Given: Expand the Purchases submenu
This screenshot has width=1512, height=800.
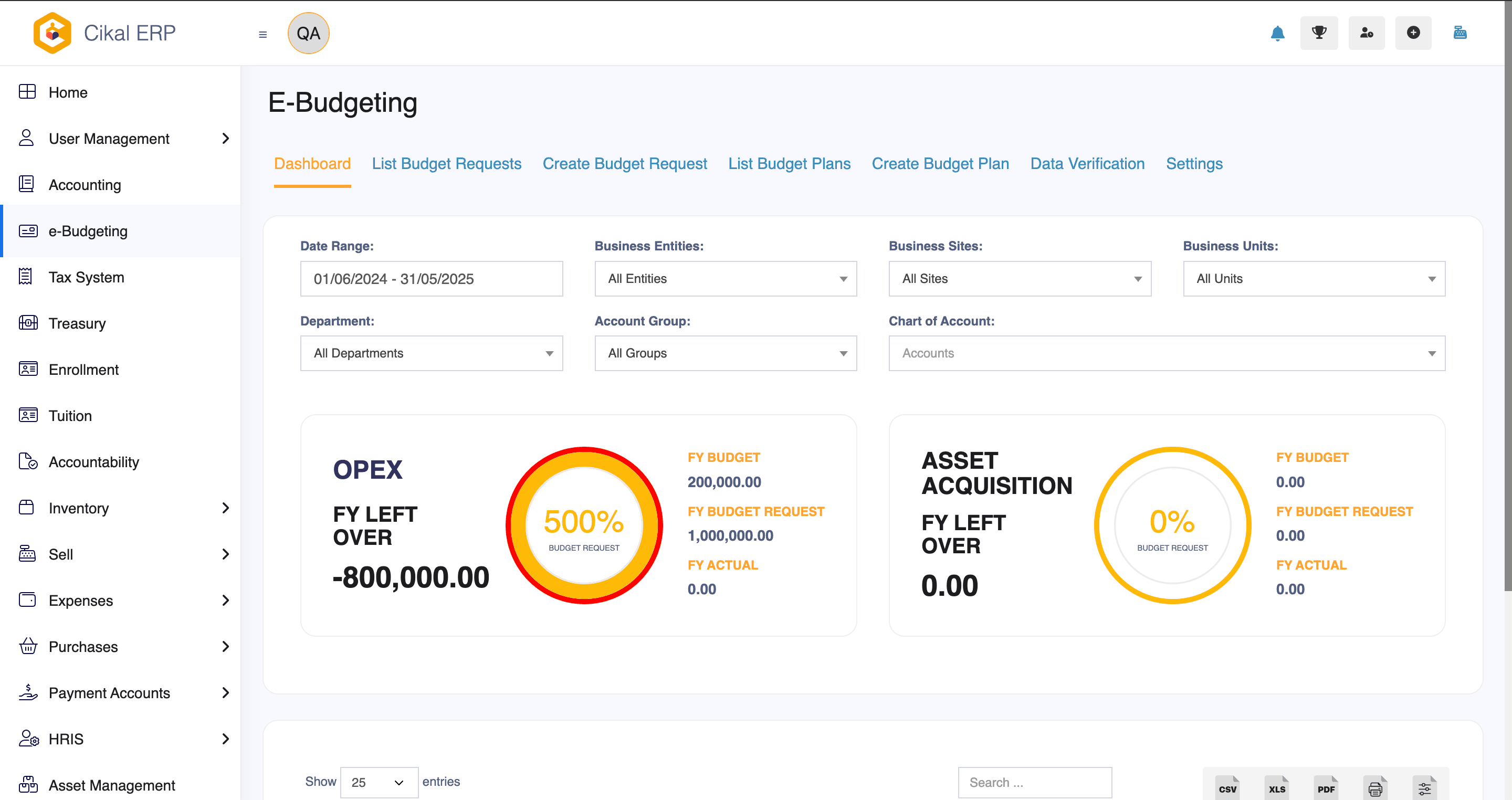Looking at the screenshot, I should [225, 646].
